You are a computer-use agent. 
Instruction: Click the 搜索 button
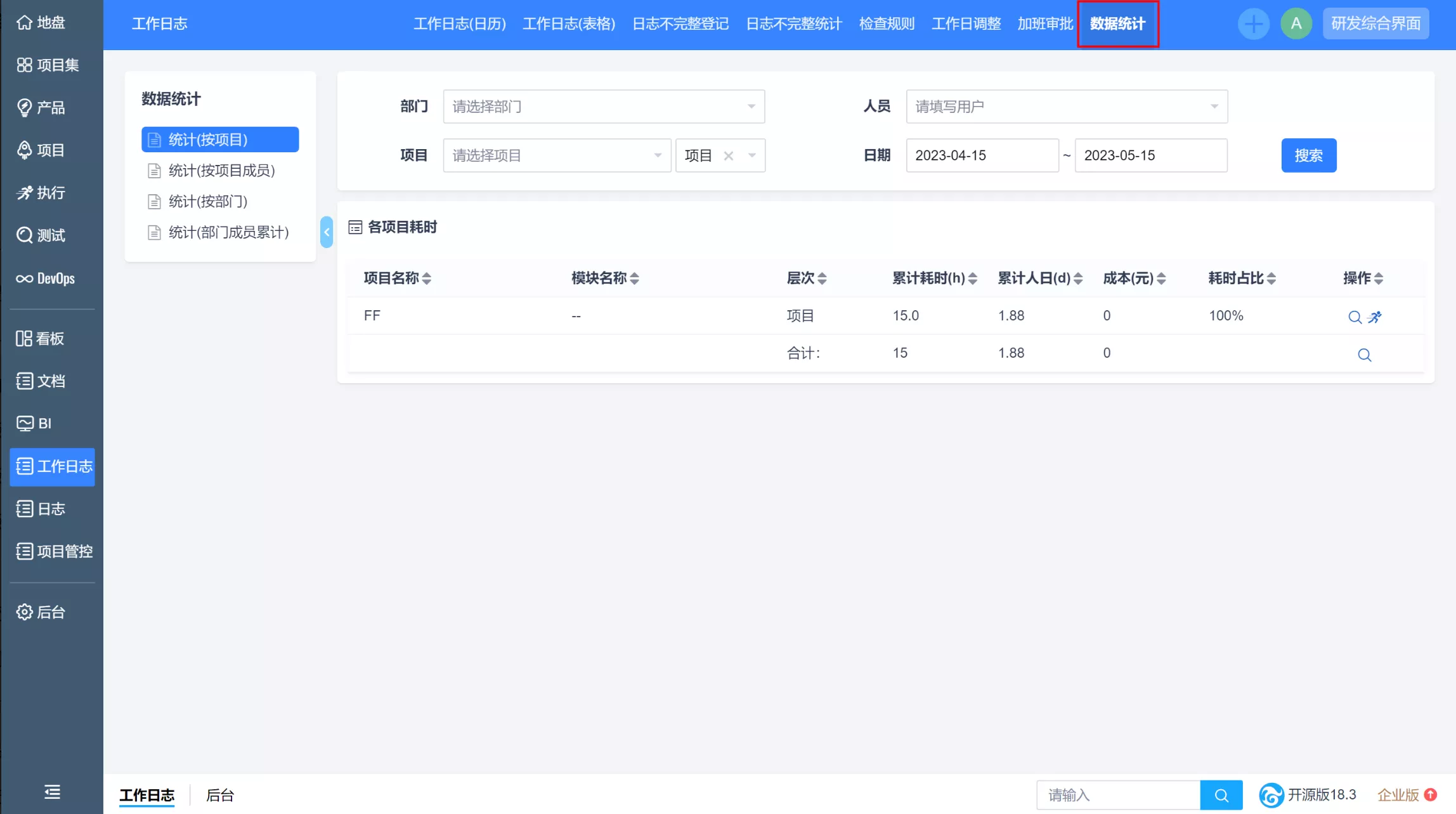coord(1309,155)
